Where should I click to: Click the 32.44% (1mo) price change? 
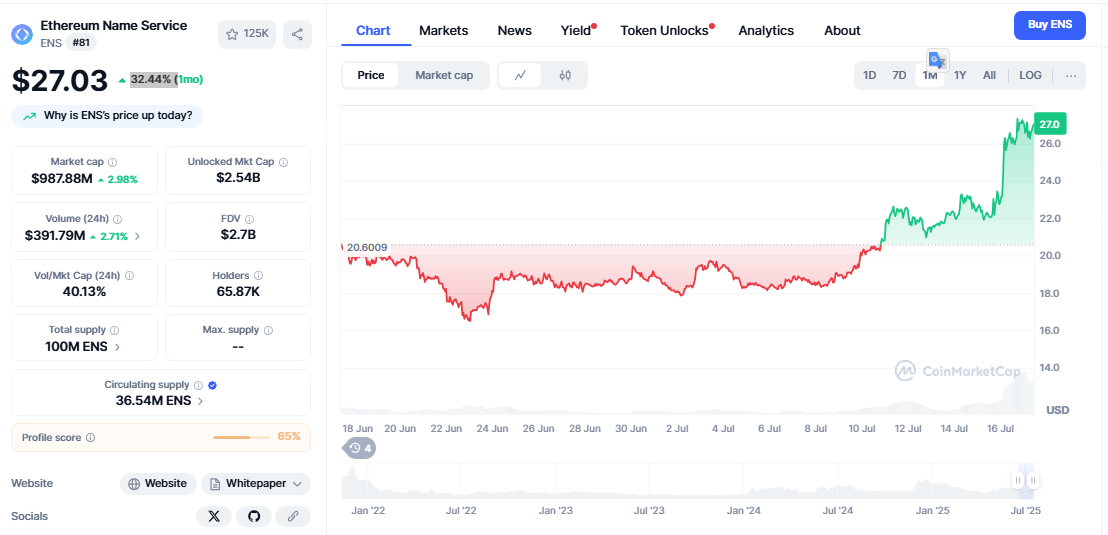click(166, 79)
